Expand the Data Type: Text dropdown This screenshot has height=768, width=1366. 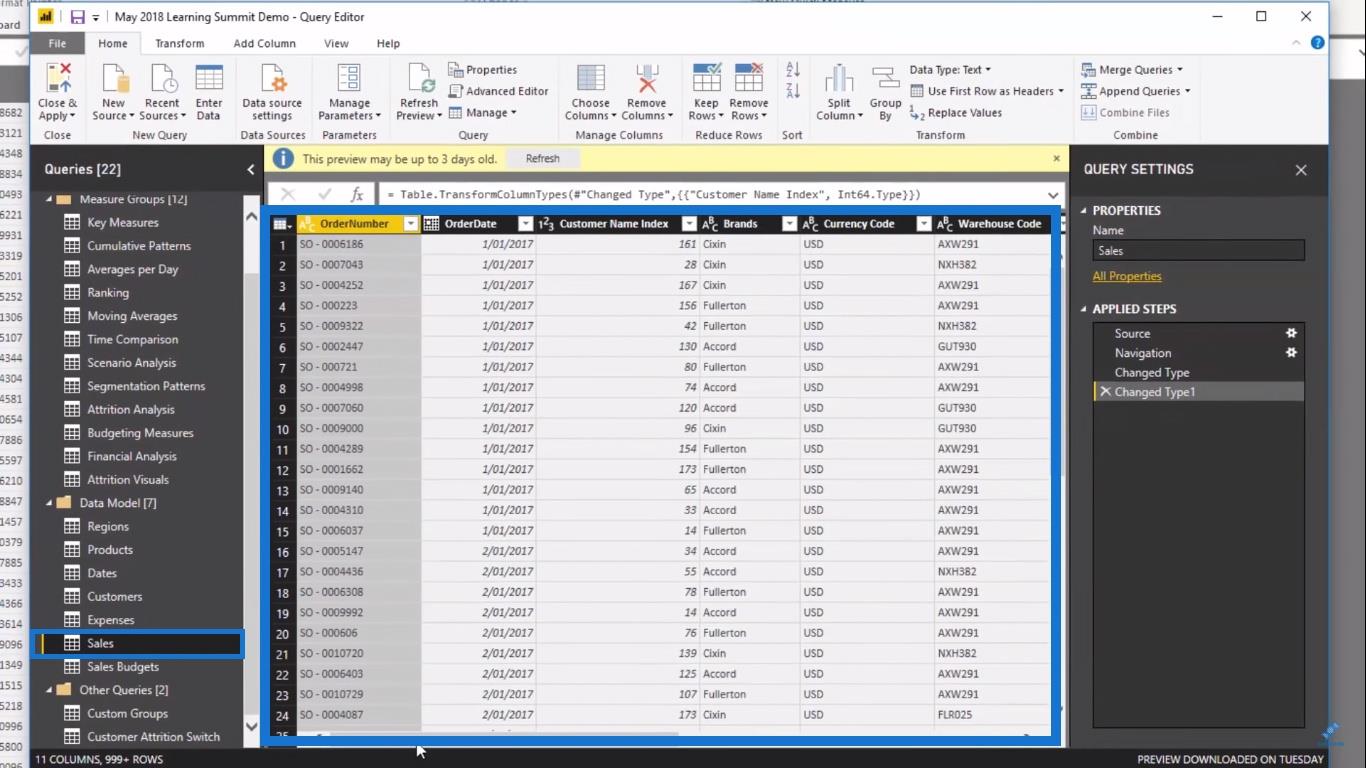(950, 70)
